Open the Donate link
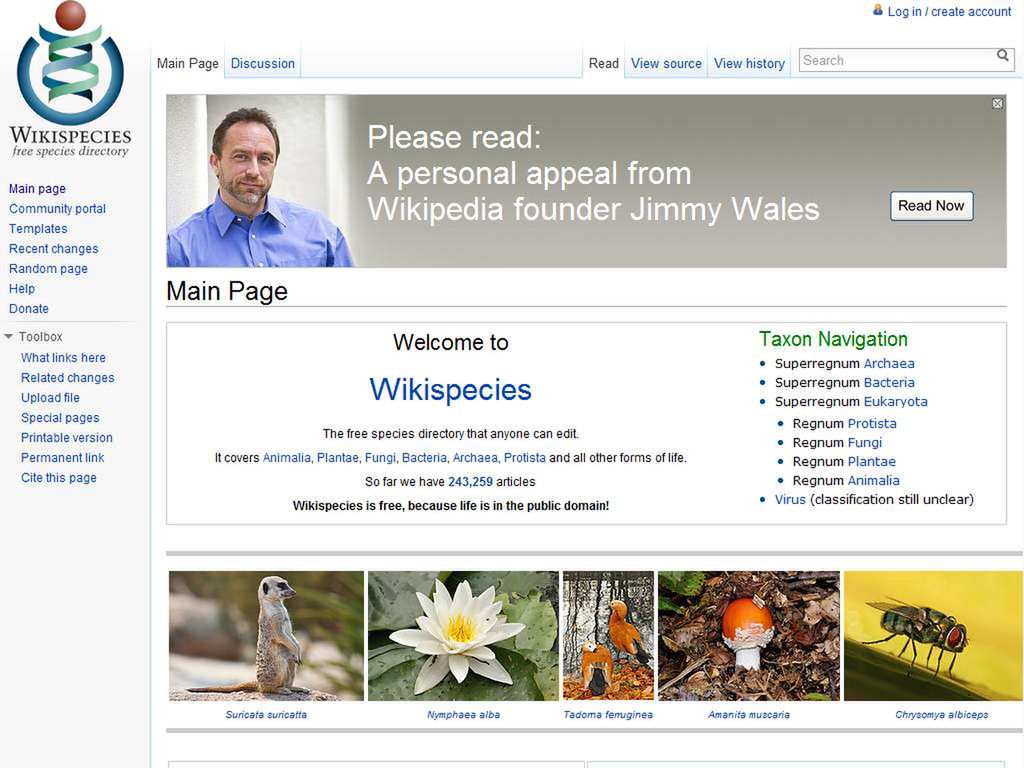The width and height of the screenshot is (1024, 768). (x=29, y=309)
